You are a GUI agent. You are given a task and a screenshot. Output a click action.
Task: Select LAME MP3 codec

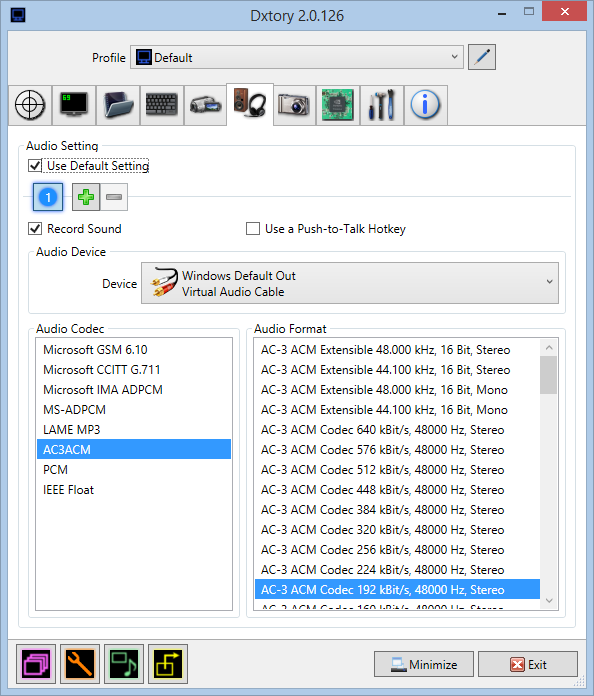coord(134,430)
